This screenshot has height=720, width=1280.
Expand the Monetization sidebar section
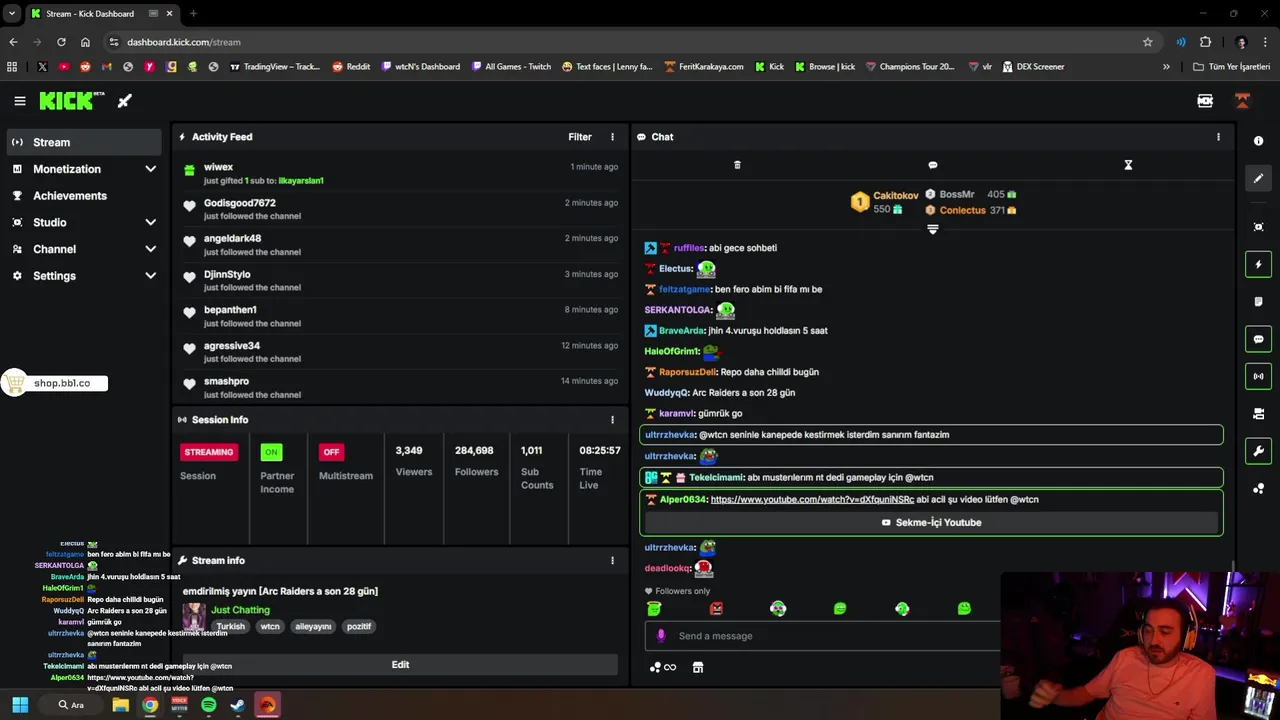(x=151, y=169)
